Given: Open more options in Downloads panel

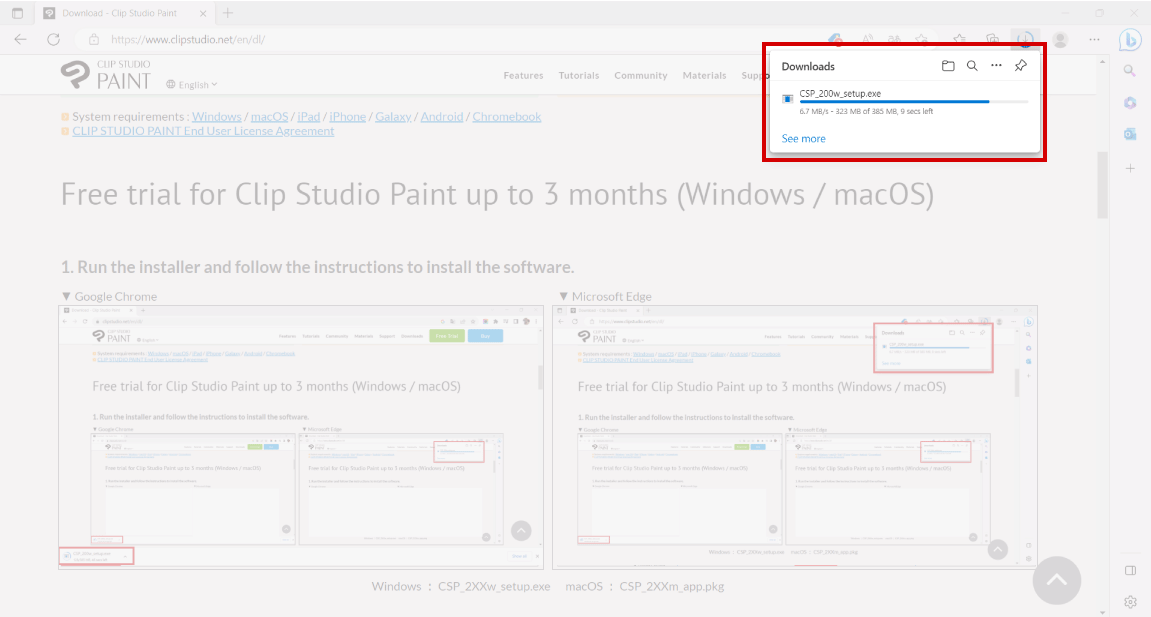Looking at the screenshot, I should [996, 66].
